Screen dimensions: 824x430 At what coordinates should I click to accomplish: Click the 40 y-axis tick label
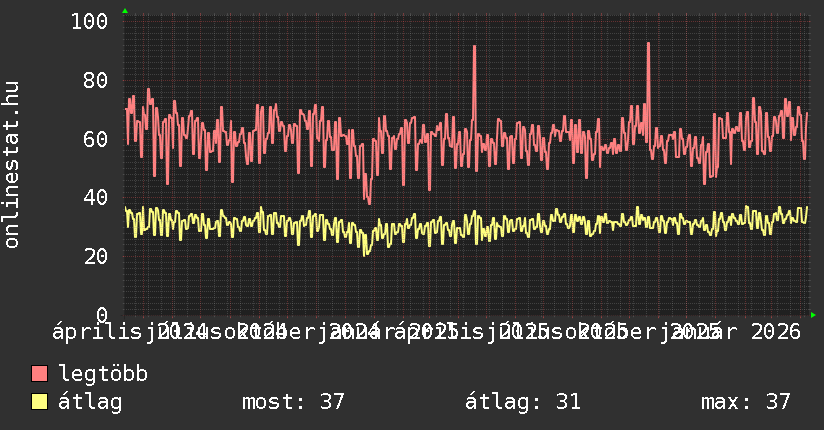point(96,197)
